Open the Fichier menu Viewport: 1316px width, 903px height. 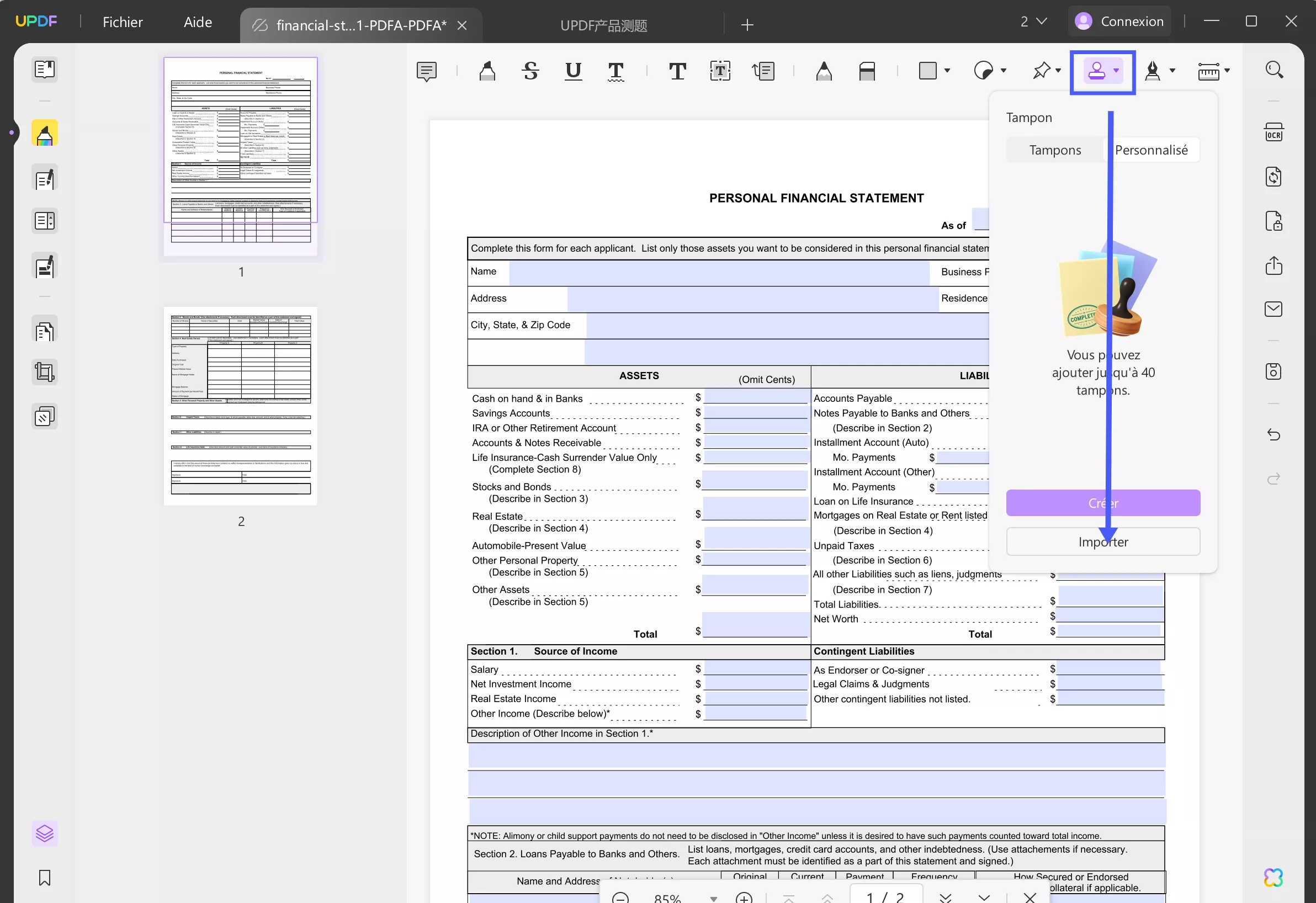tap(123, 22)
